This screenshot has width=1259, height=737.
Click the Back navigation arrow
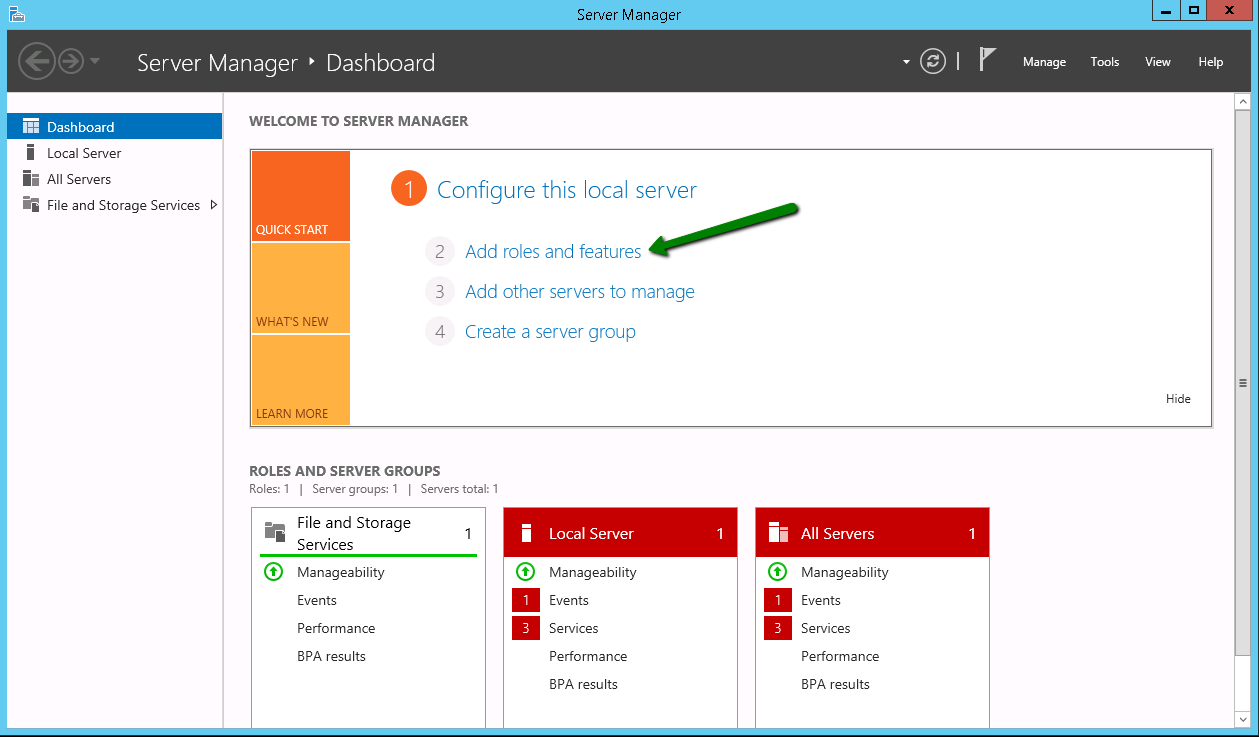[x=36, y=62]
